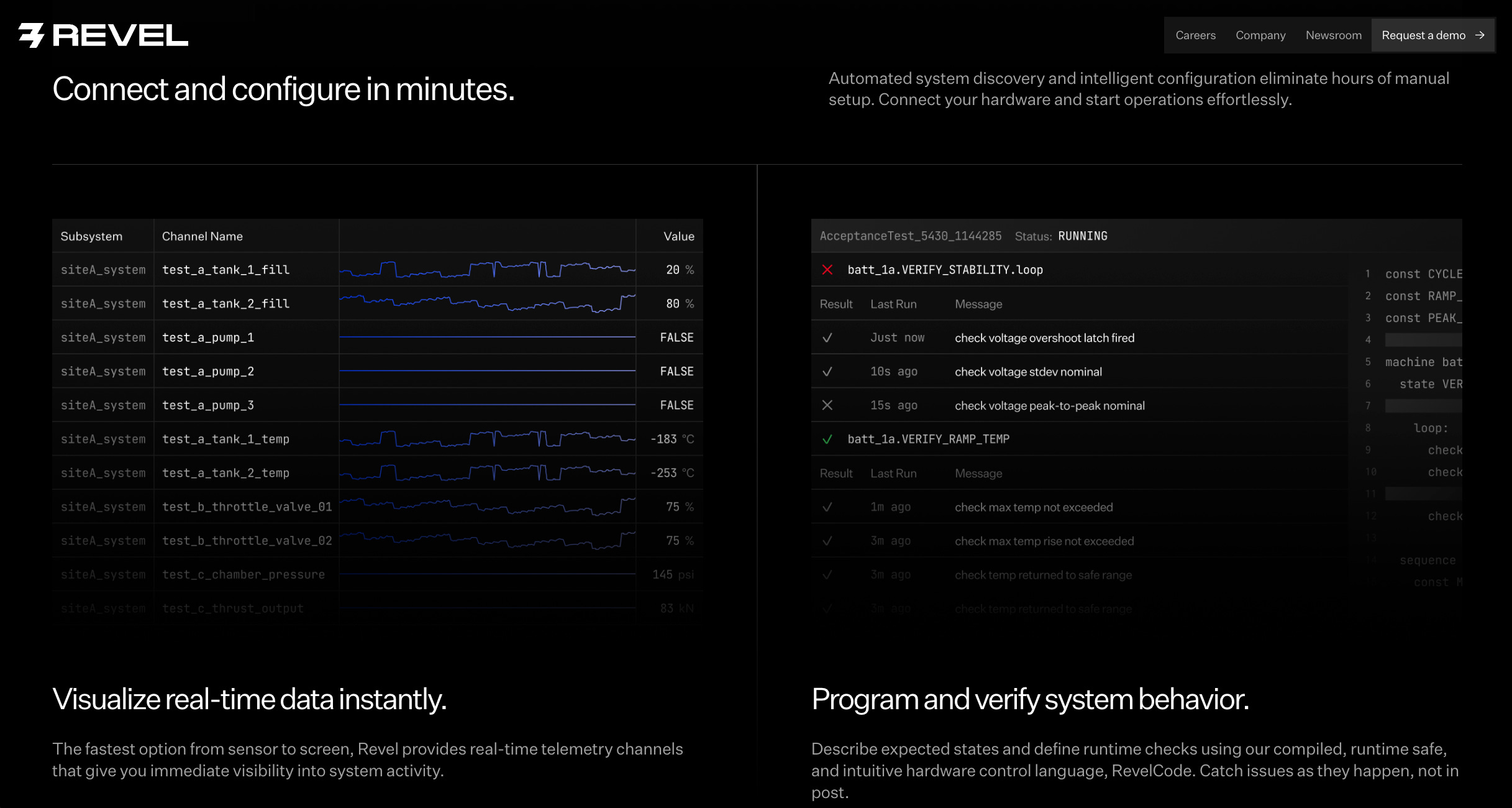The width and height of the screenshot is (1512, 808).
Task: Click checkmark icon for voltage stdev nominal row
Action: [827, 372]
